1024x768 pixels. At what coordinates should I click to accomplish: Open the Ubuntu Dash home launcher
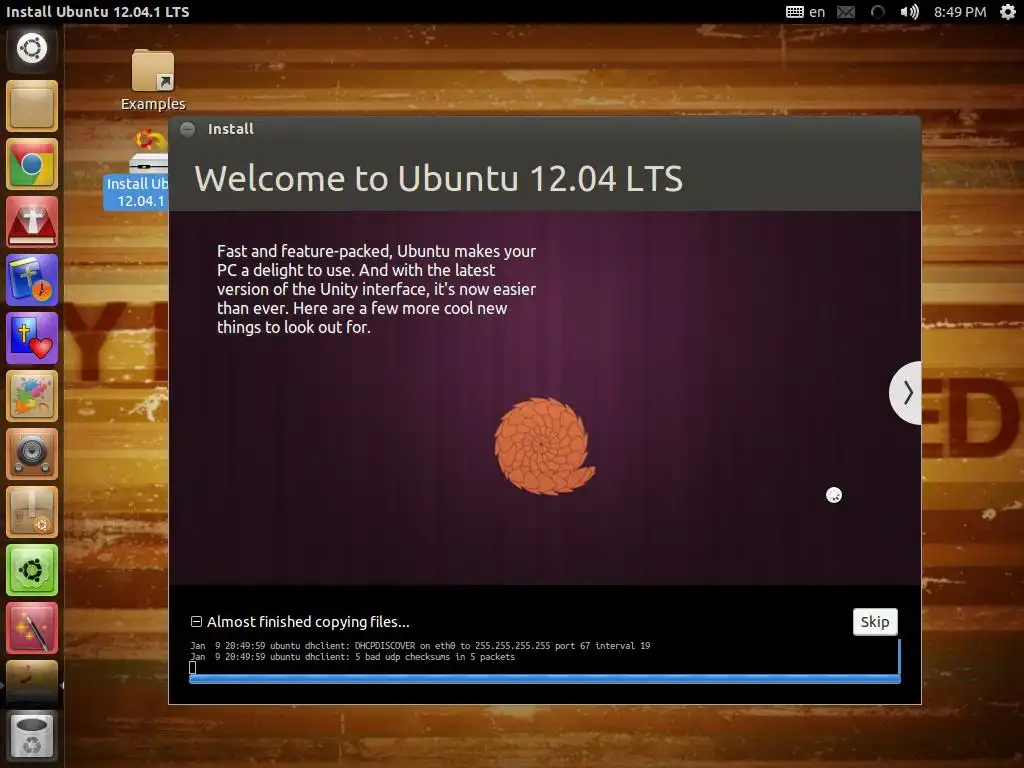click(x=31, y=48)
